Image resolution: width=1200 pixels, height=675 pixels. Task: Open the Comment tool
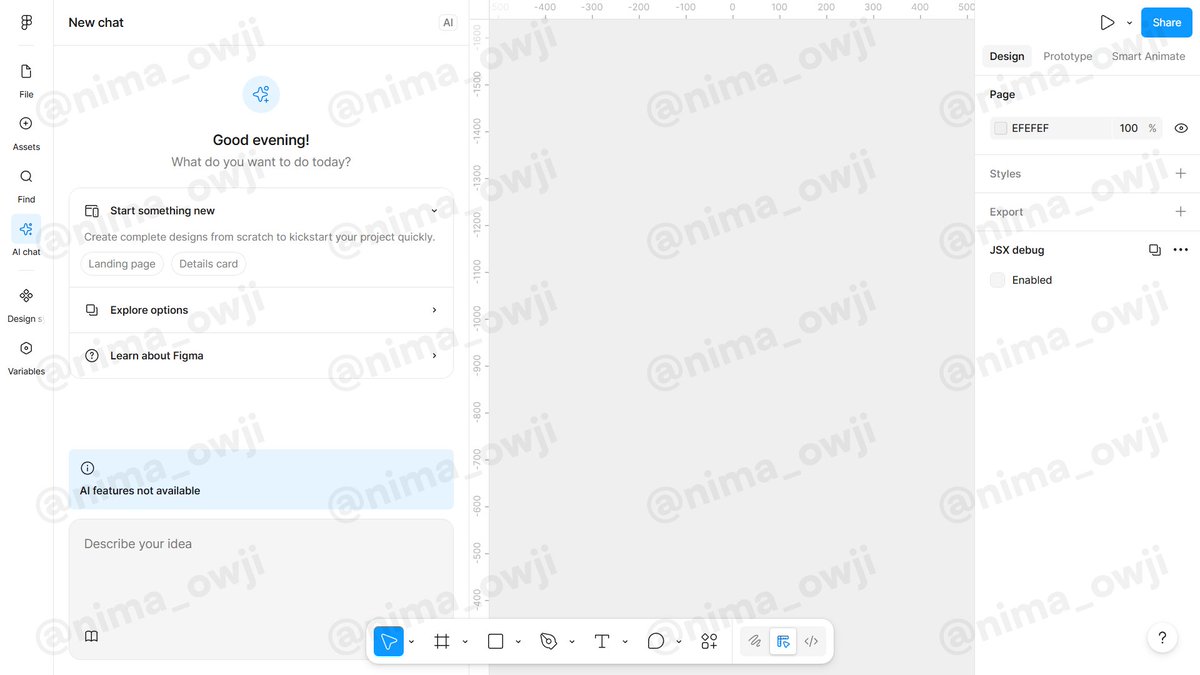click(655, 641)
